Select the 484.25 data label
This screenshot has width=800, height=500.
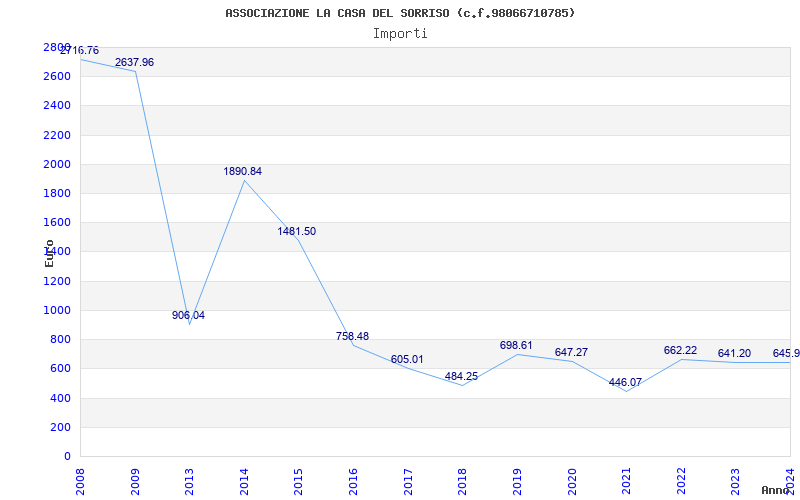click(461, 377)
